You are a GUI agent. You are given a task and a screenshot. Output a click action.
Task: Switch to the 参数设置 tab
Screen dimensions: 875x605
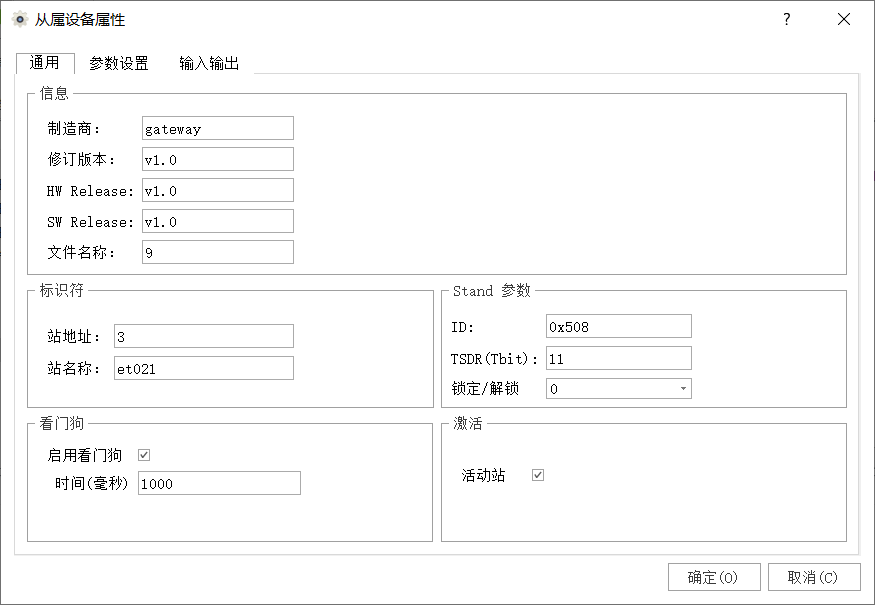(119, 63)
